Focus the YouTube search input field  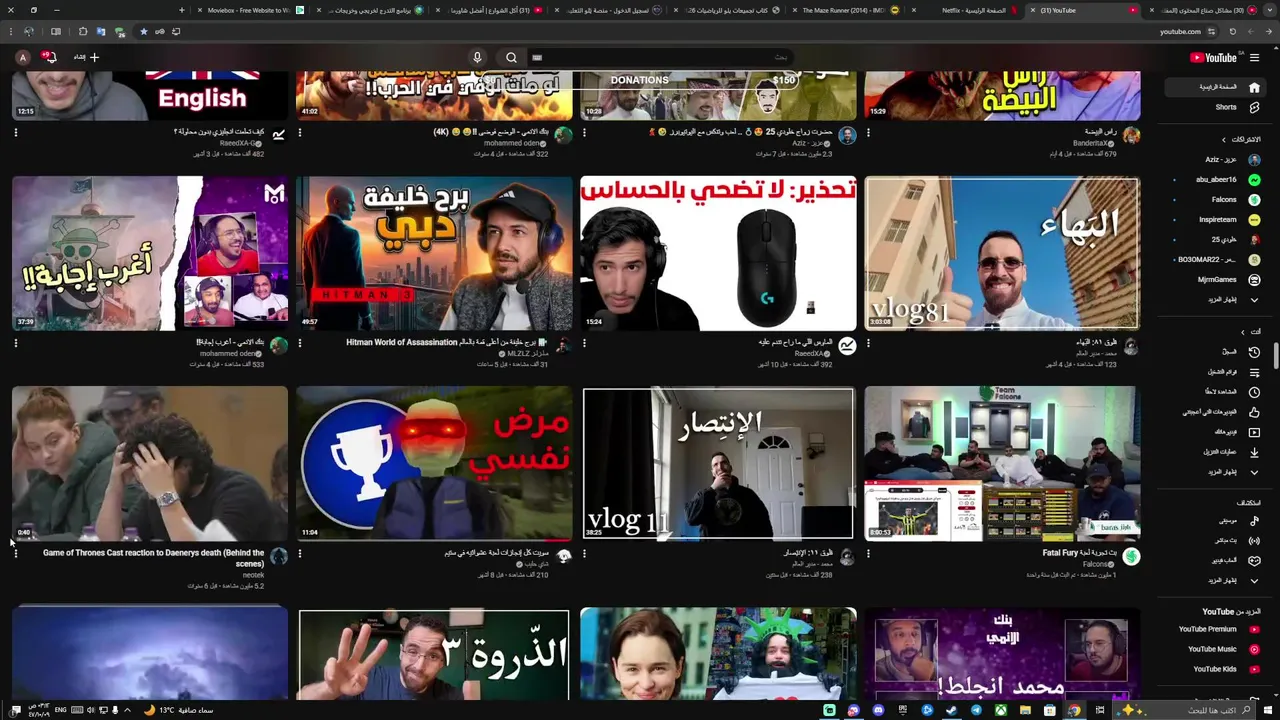pyautogui.click(x=660, y=58)
